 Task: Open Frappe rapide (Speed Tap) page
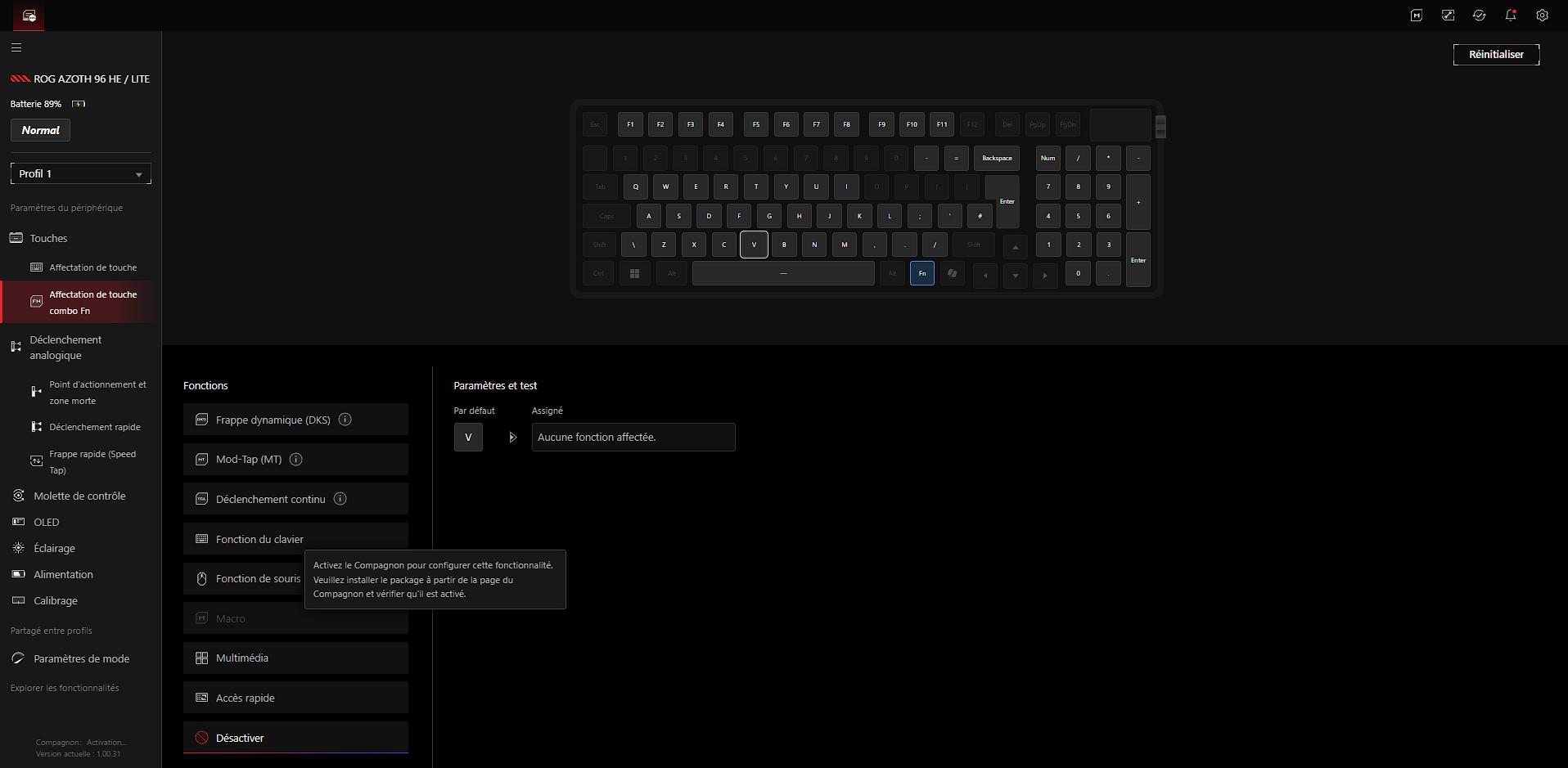(x=92, y=462)
